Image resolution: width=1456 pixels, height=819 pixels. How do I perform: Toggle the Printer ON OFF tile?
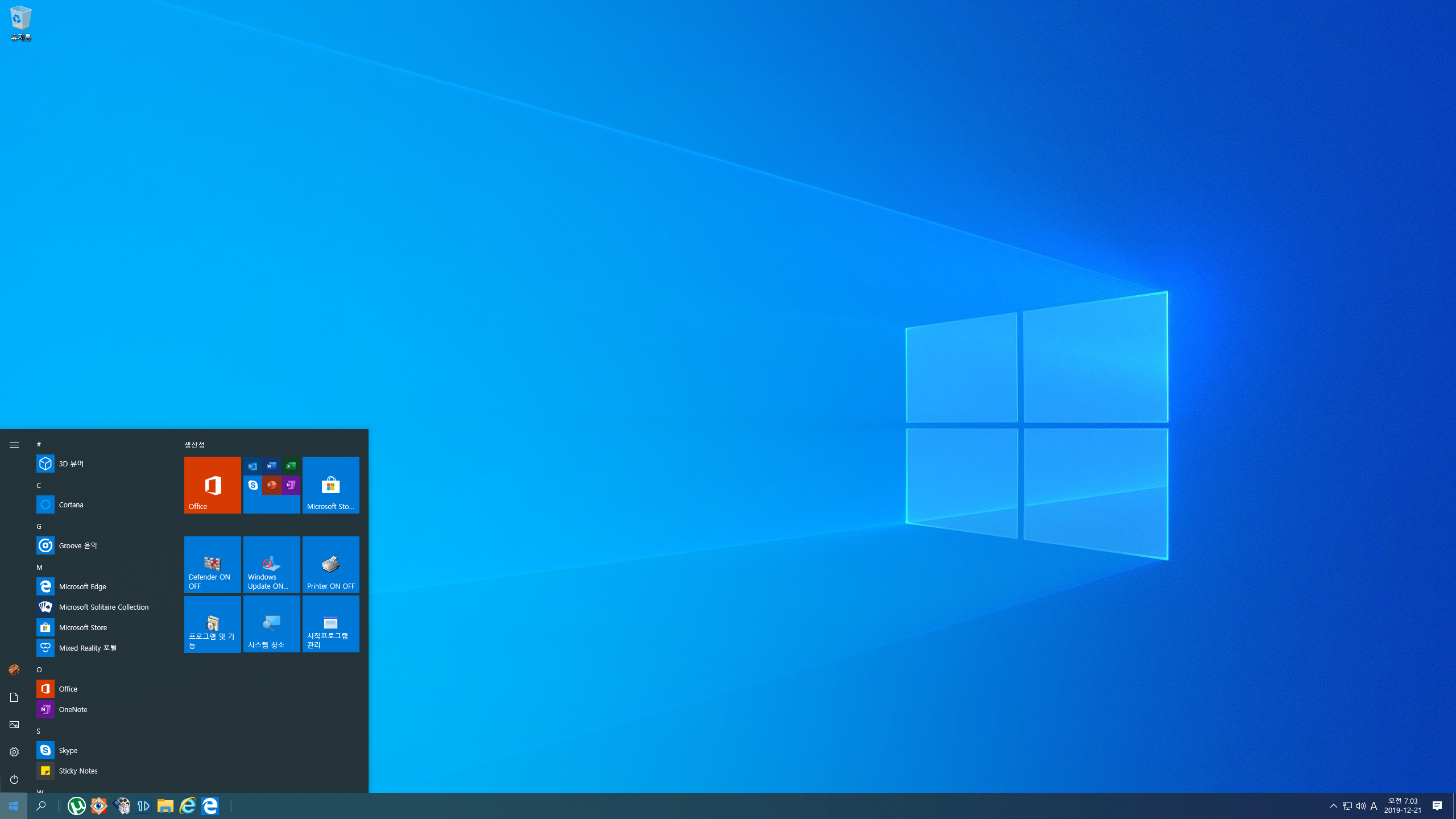[330, 565]
